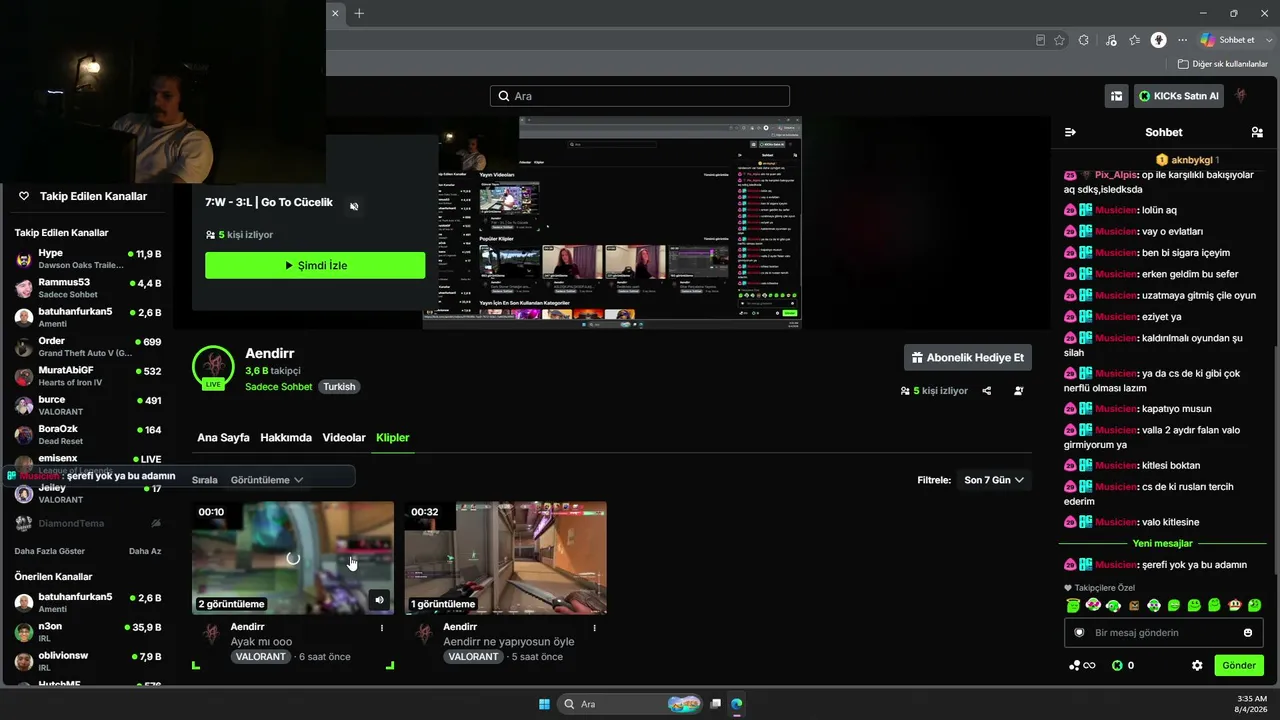Open the emote picker in the message box

pyautogui.click(x=1248, y=633)
